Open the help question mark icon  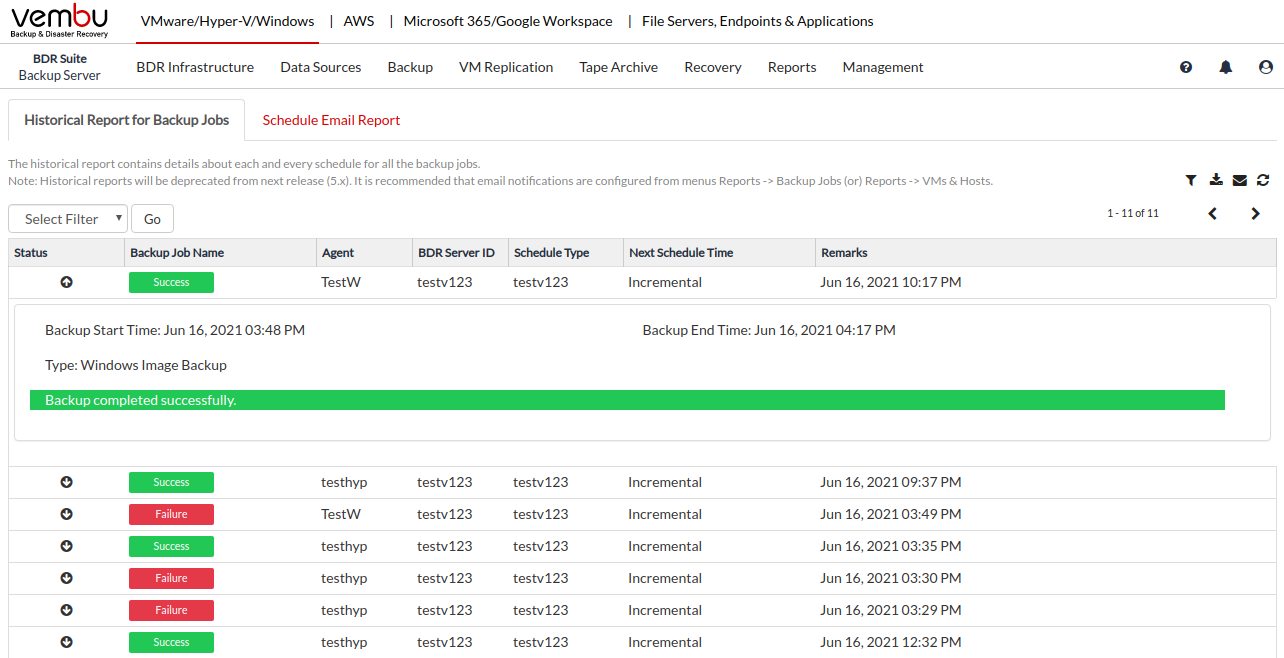coord(1186,67)
